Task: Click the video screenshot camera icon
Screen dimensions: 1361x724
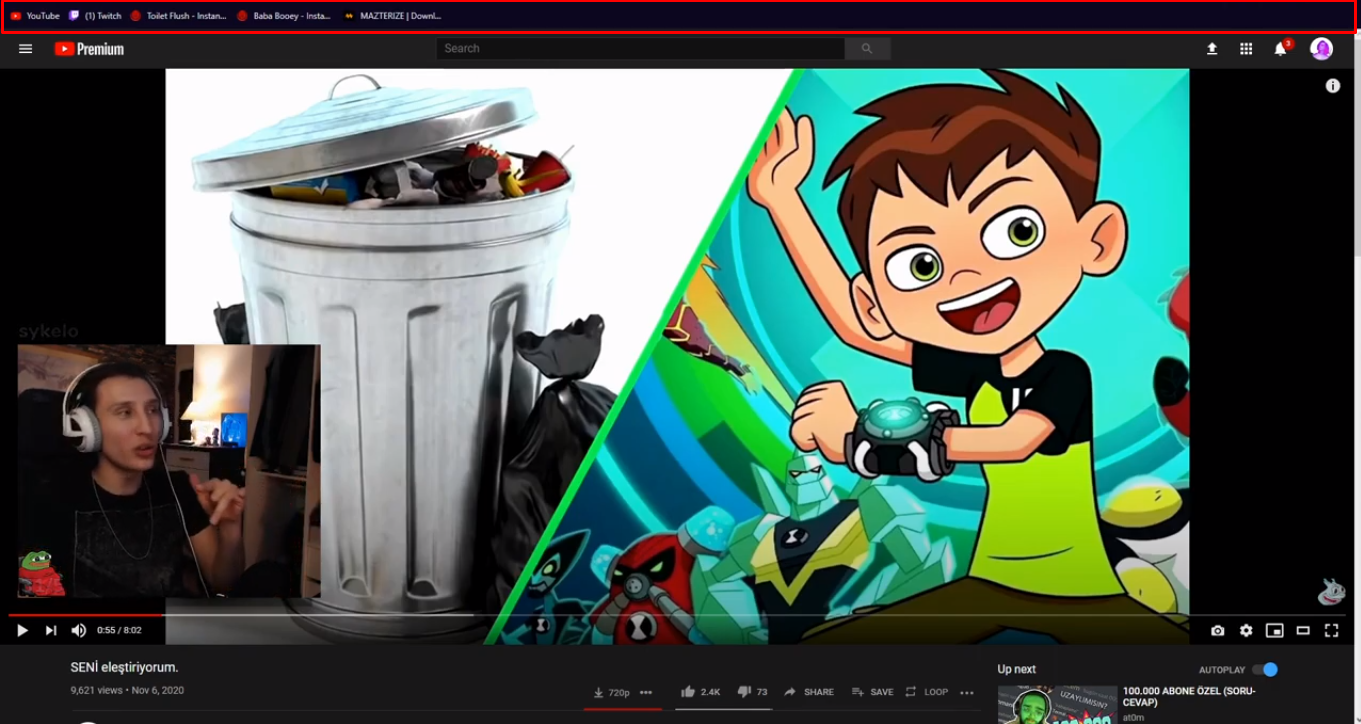Action: [x=1217, y=630]
